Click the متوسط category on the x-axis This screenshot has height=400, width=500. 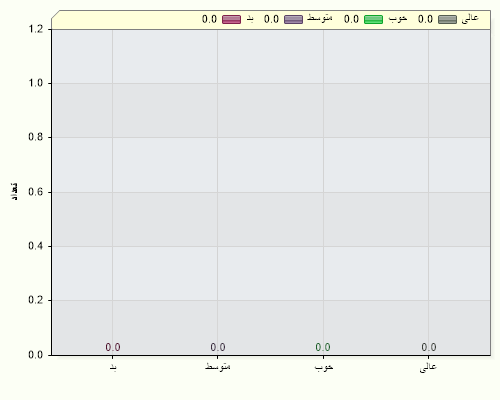point(218,366)
